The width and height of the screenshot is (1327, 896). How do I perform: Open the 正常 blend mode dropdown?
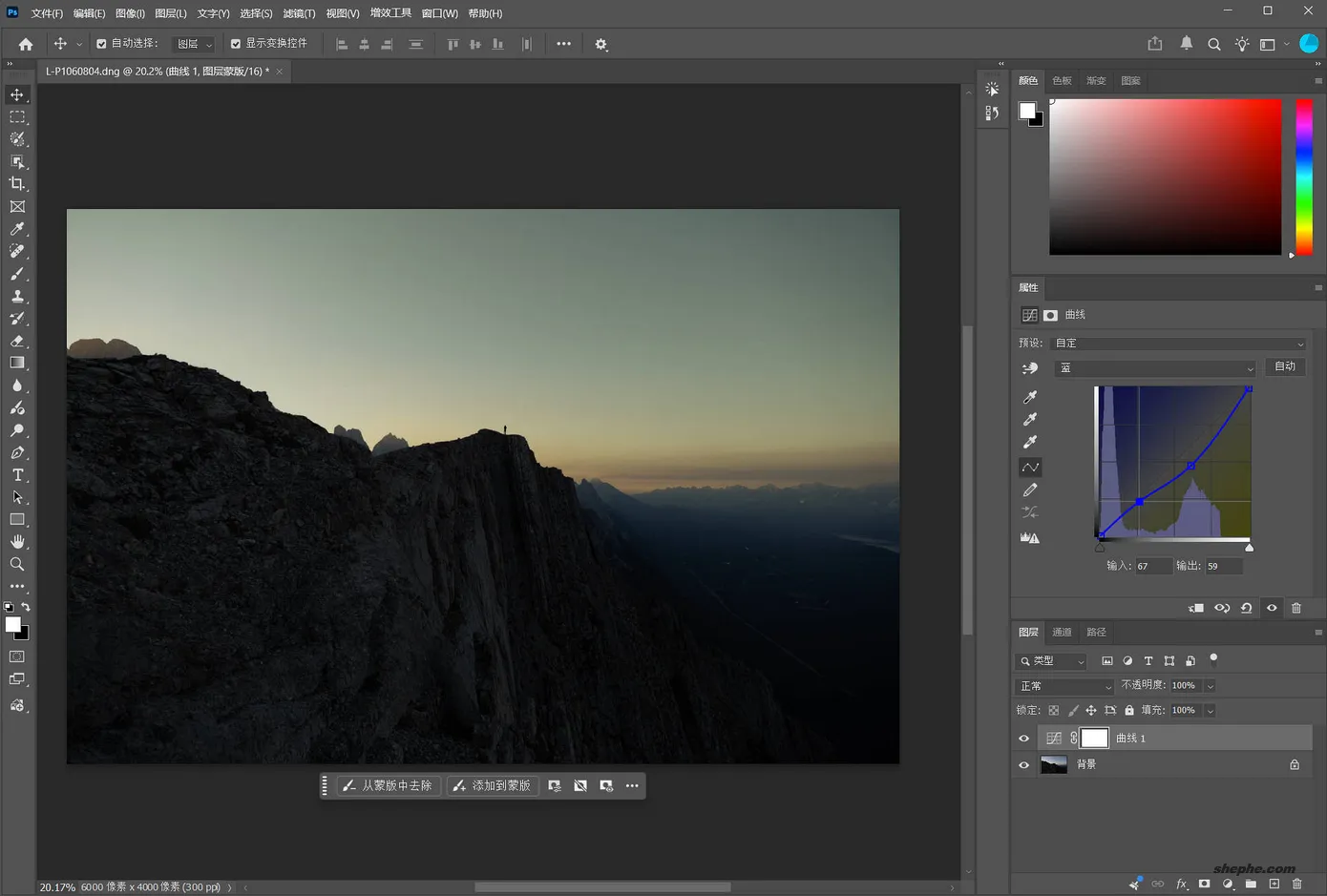click(1065, 686)
